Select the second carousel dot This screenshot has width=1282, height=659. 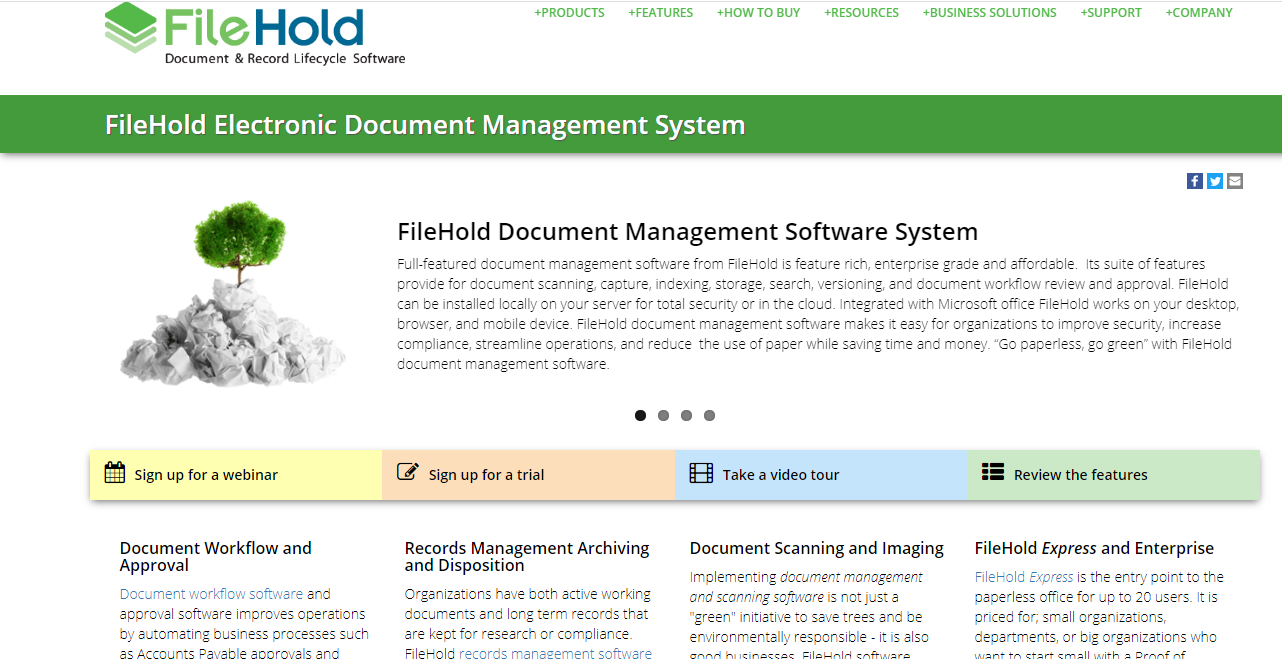click(x=664, y=415)
